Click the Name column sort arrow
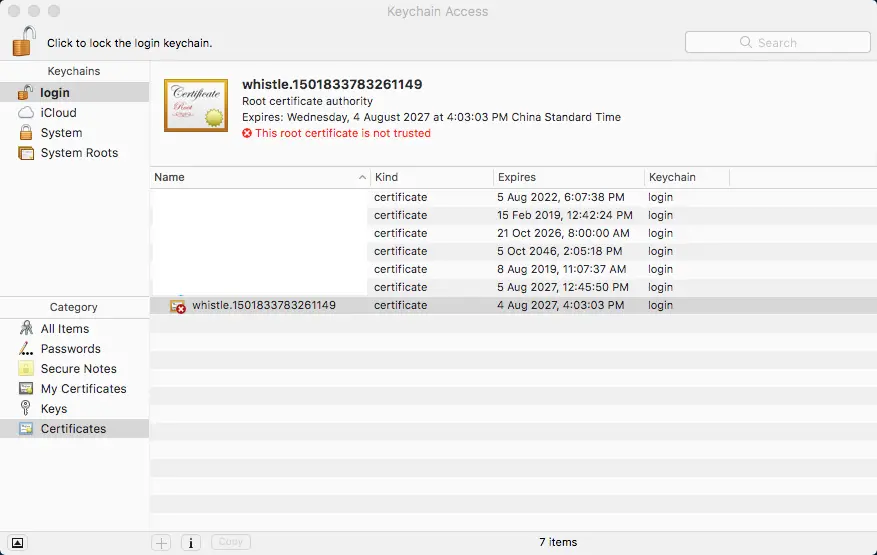The image size is (877, 555). 362,177
